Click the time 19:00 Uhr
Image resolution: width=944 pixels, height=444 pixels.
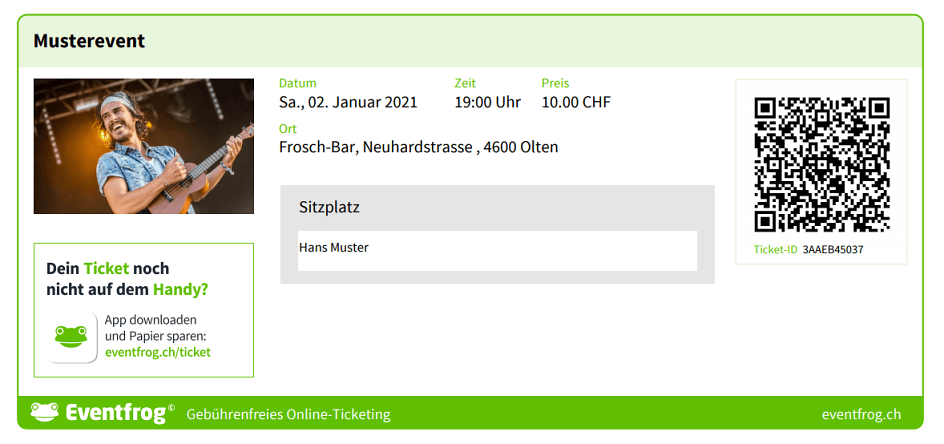tap(487, 102)
